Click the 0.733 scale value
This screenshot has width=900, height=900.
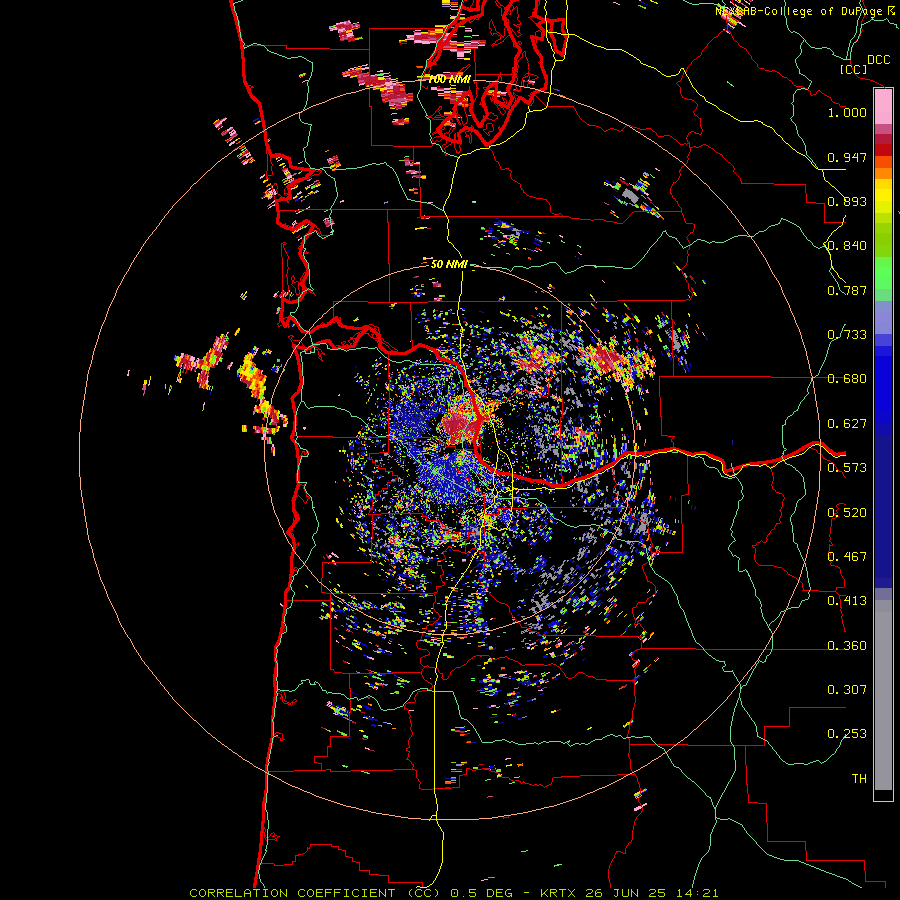pyautogui.click(x=847, y=335)
